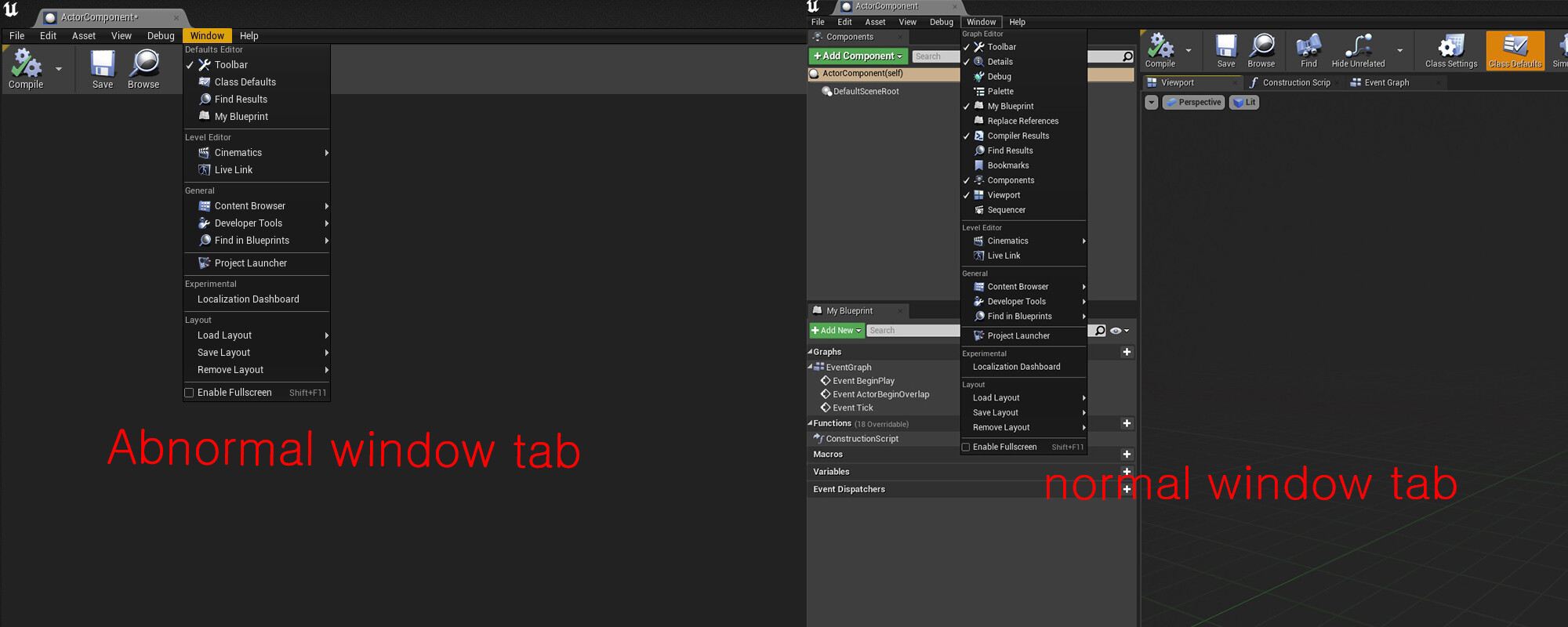
Task: Click the plus icon on the Functions row
Action: pos(1127,423)
